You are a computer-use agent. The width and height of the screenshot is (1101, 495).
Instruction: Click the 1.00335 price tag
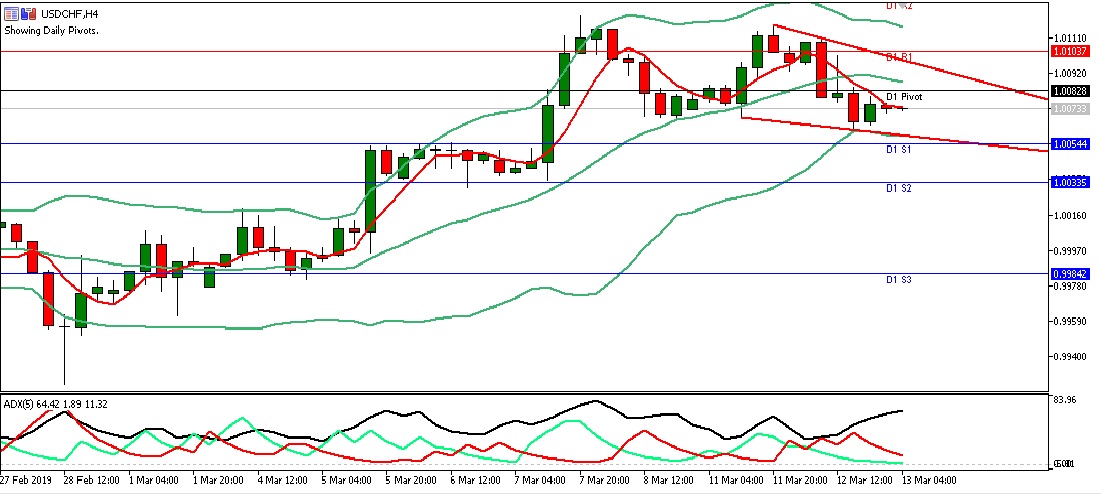(x=1072, y=182)
